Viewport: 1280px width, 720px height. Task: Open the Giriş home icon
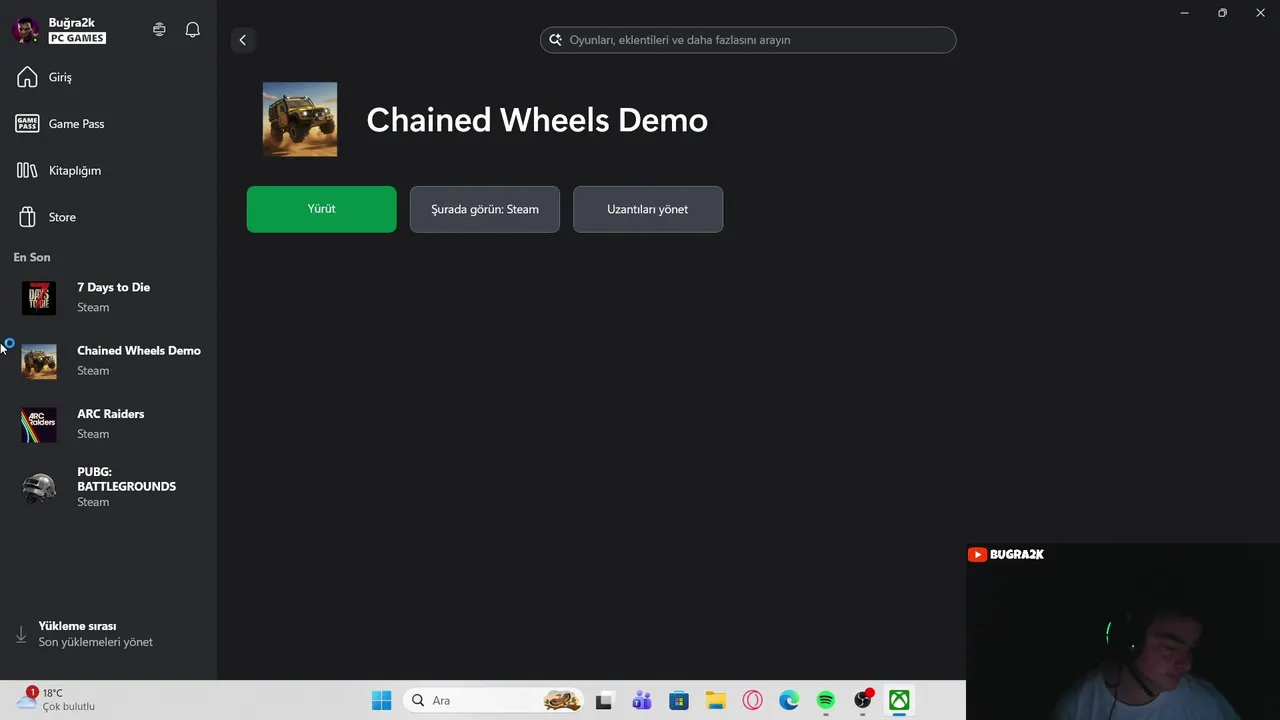point(27,77)
